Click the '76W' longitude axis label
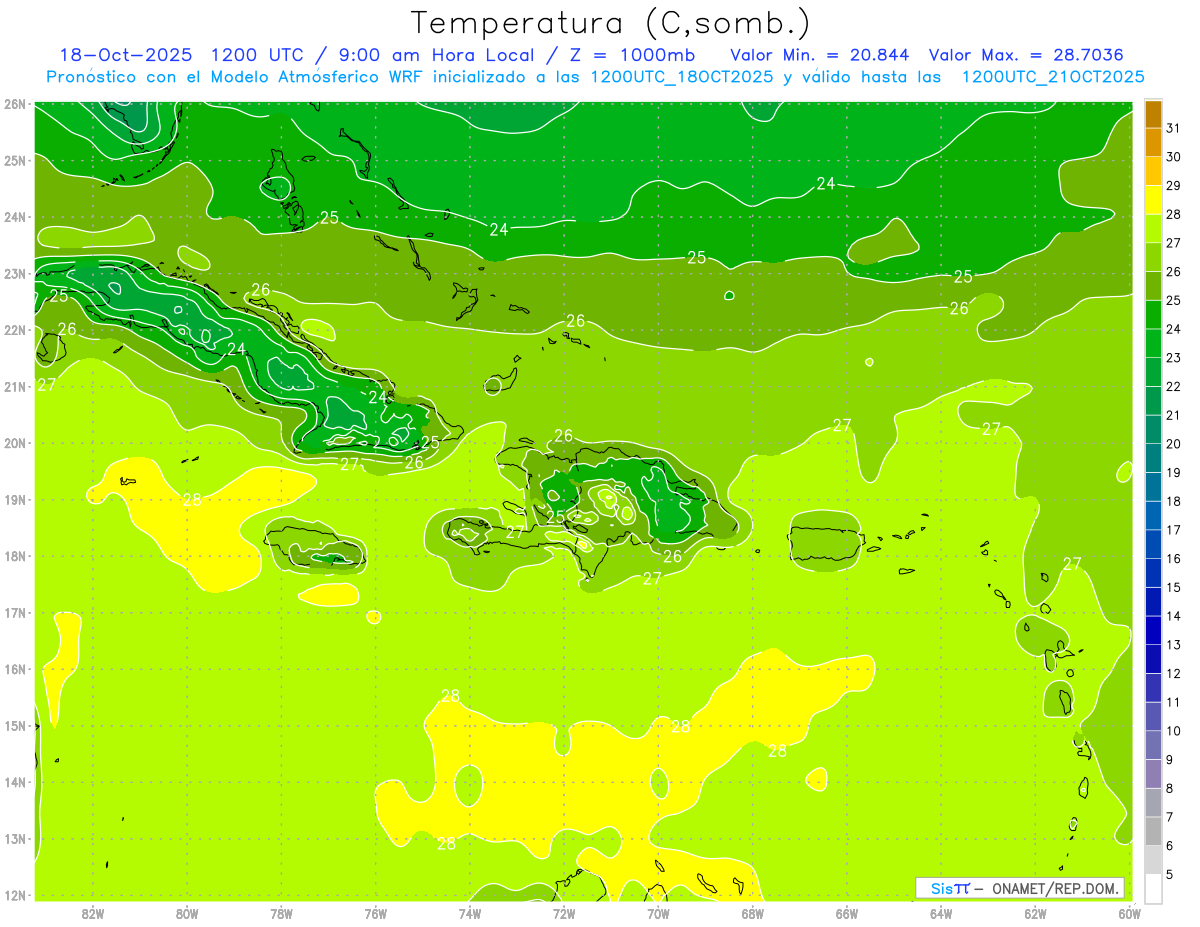The image size is (1200, 927). pos(375,913)
